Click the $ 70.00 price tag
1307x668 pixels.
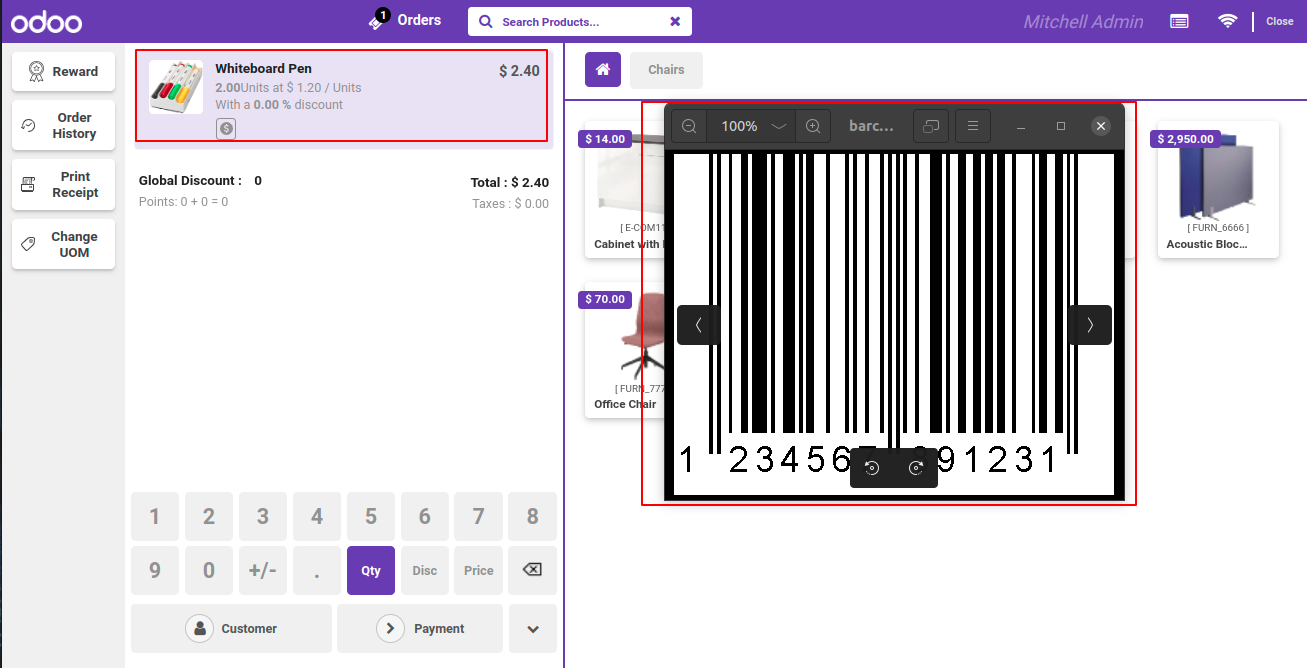tap(605, 299)
